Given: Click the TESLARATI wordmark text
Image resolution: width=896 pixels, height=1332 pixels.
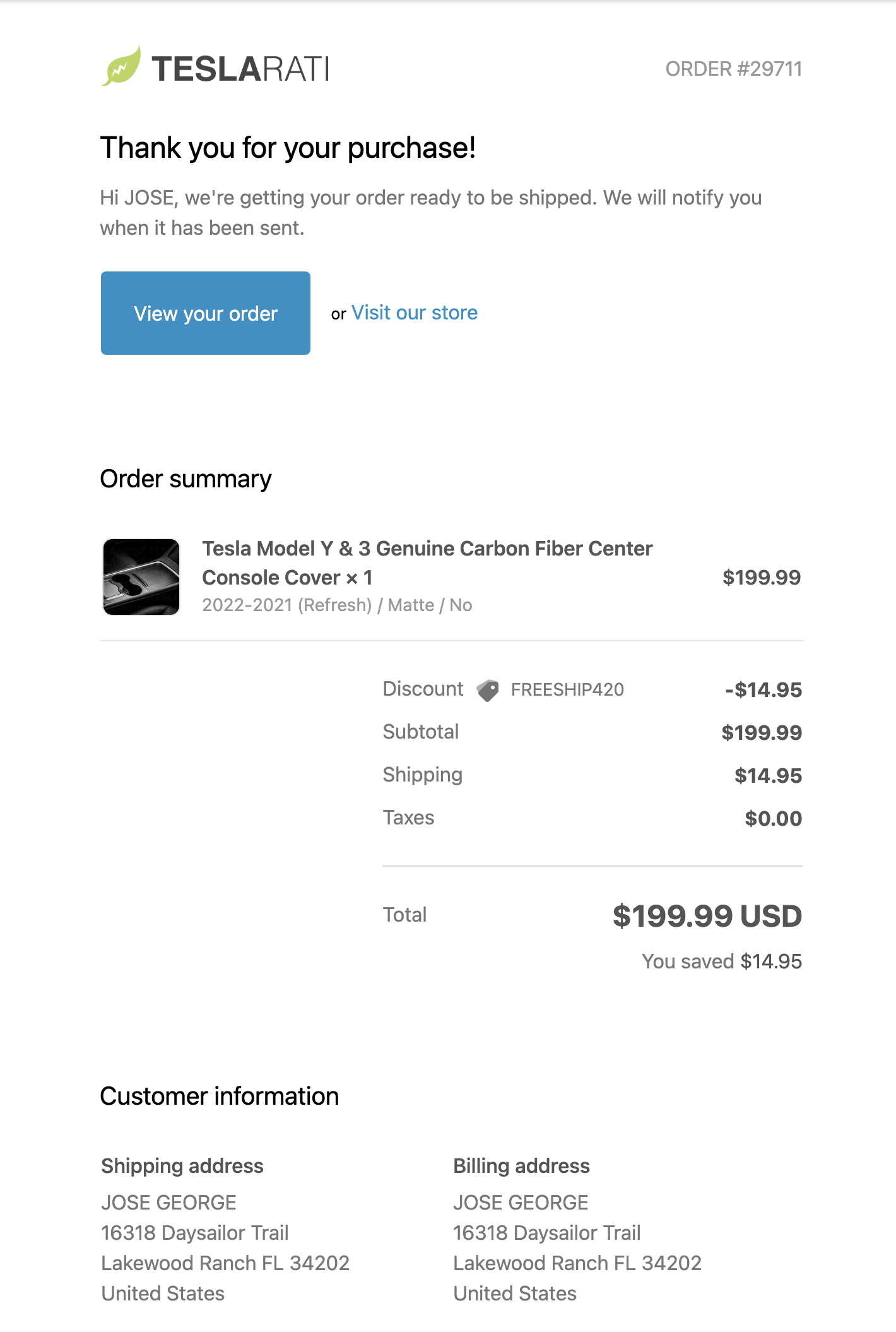Looking at the screenshot, I should point(240,69).
